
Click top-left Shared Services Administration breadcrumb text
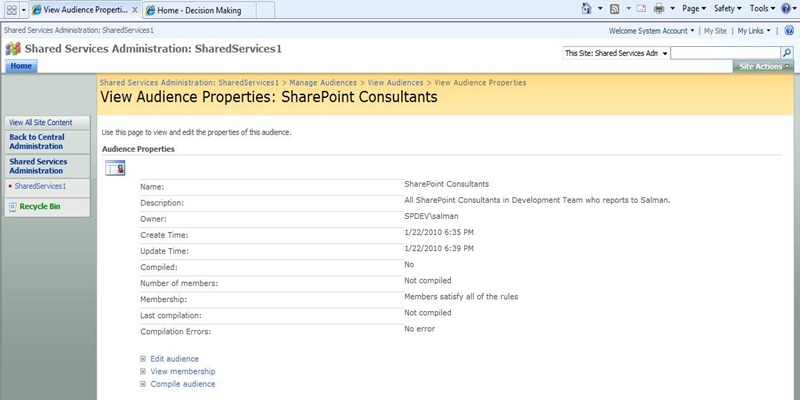79,30
